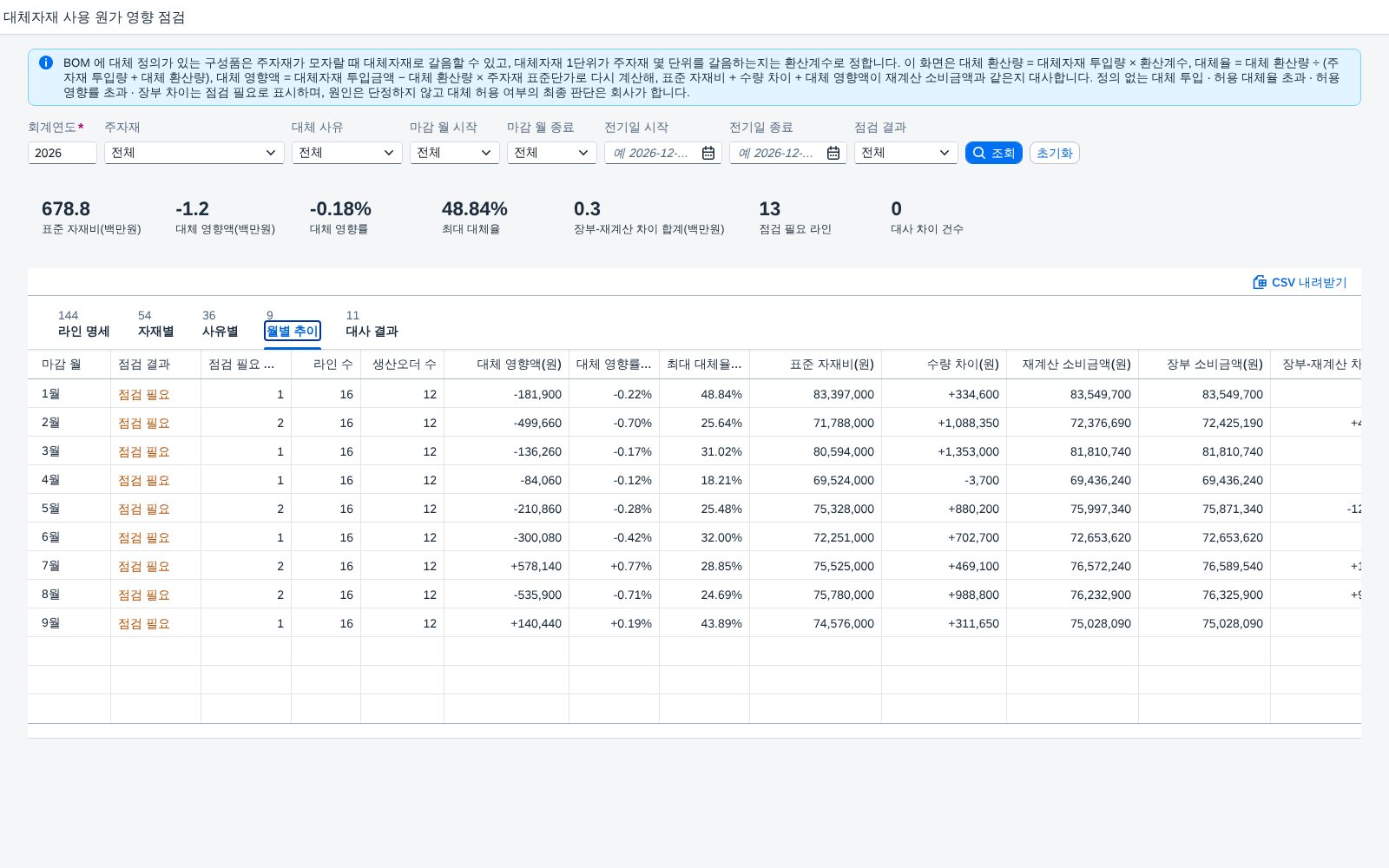Click the 75,871,340 cell in 5월 row
Screen dimensions: 1389x868
pos(1205,509)
